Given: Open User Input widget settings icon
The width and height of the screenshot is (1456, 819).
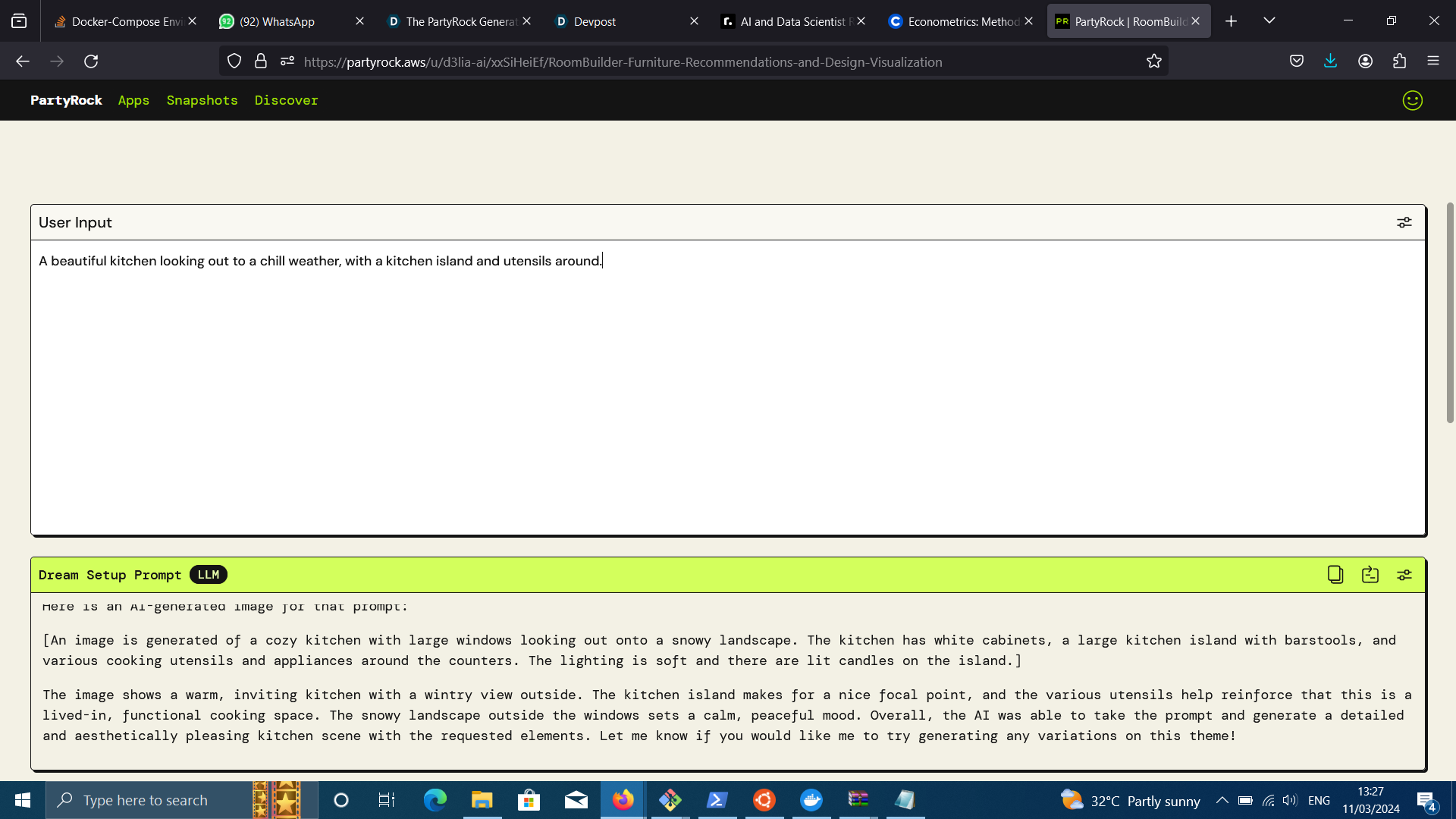Looking at the screenshot, I should pyautogui.click(x=1404, y=222).
